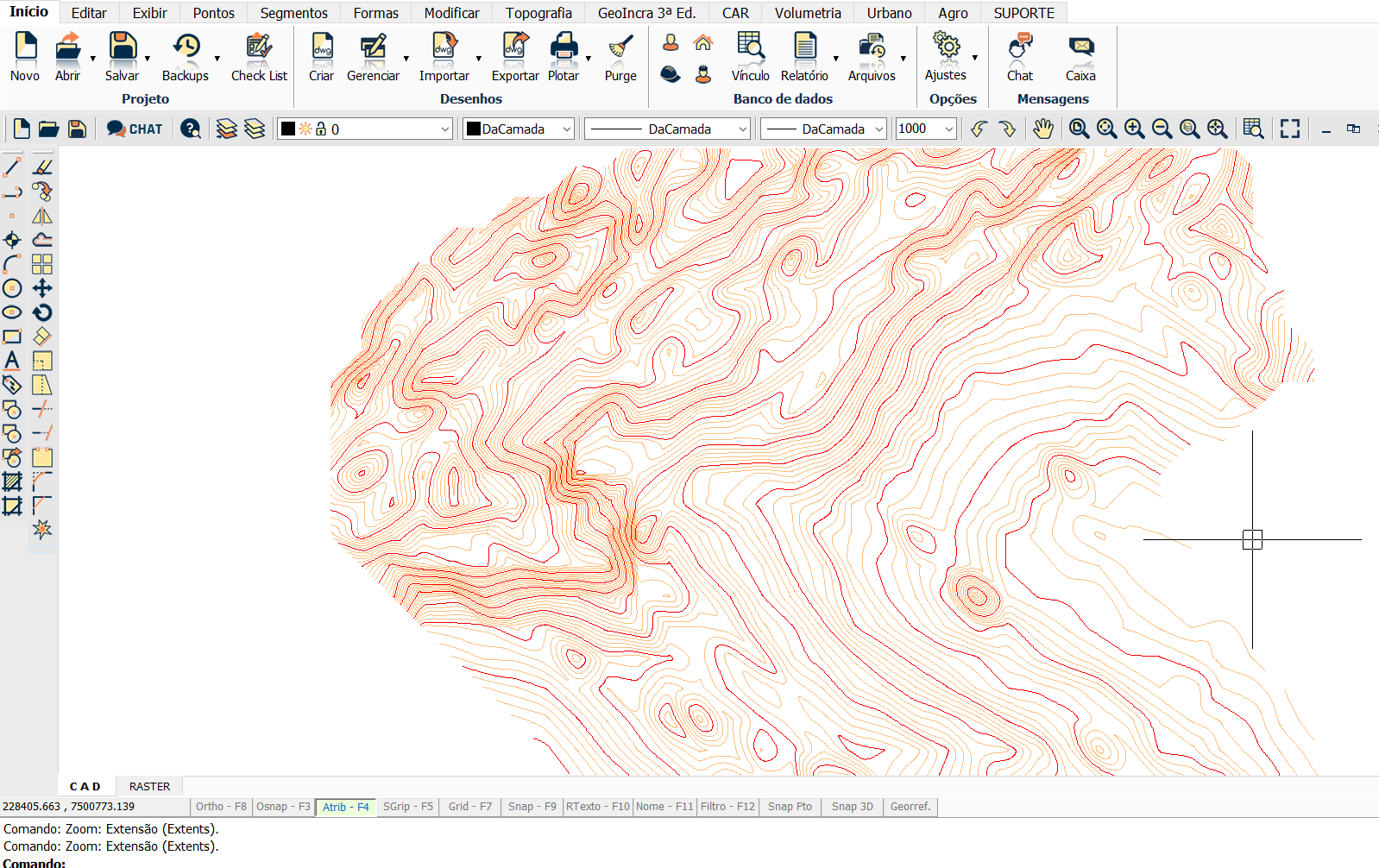The width and height of the screenshot is (1379, 868).
Task: Click the CHAT toolbar button
Action: point(135,129)
